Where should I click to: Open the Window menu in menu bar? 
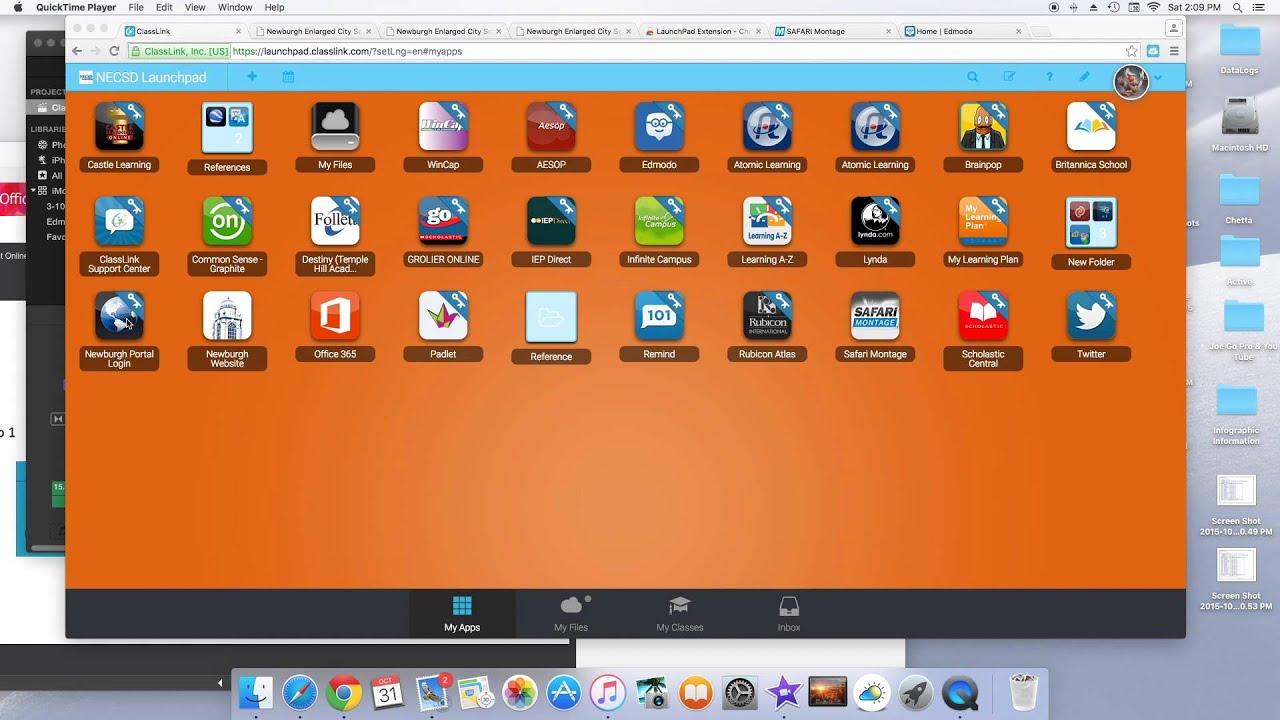coord(235,7)
